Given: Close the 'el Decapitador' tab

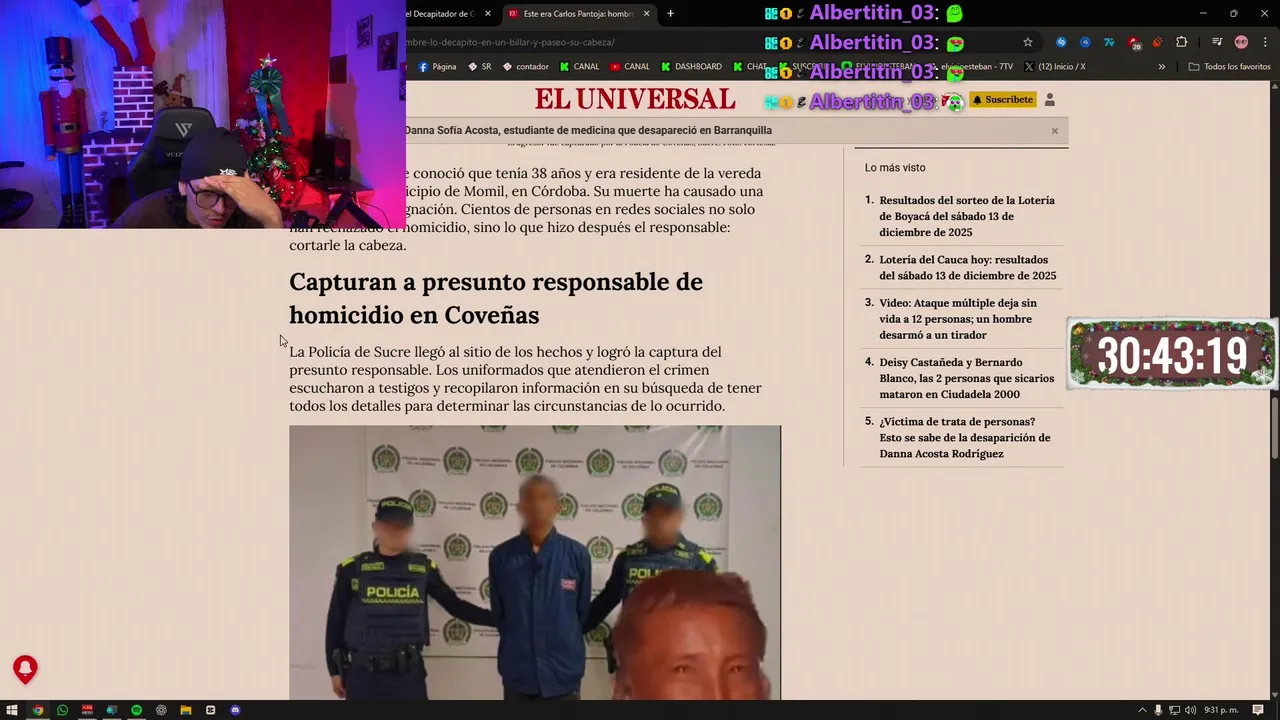Looking at the screenshot, I should [x=488, y=14].
